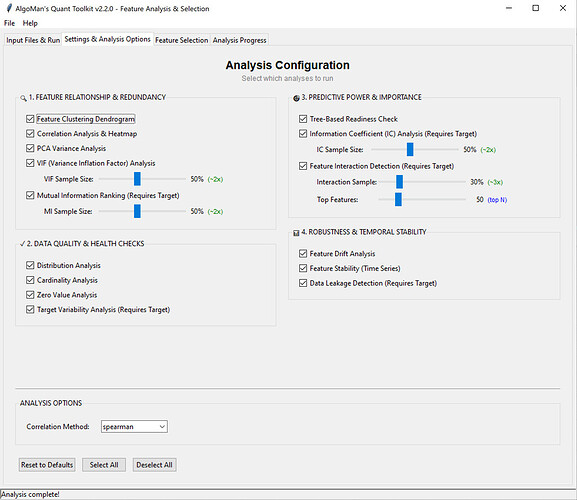This screenshot has height=500, width=577.
Task: Go to Feature Selection tab
Action: (x=182, y=40)
